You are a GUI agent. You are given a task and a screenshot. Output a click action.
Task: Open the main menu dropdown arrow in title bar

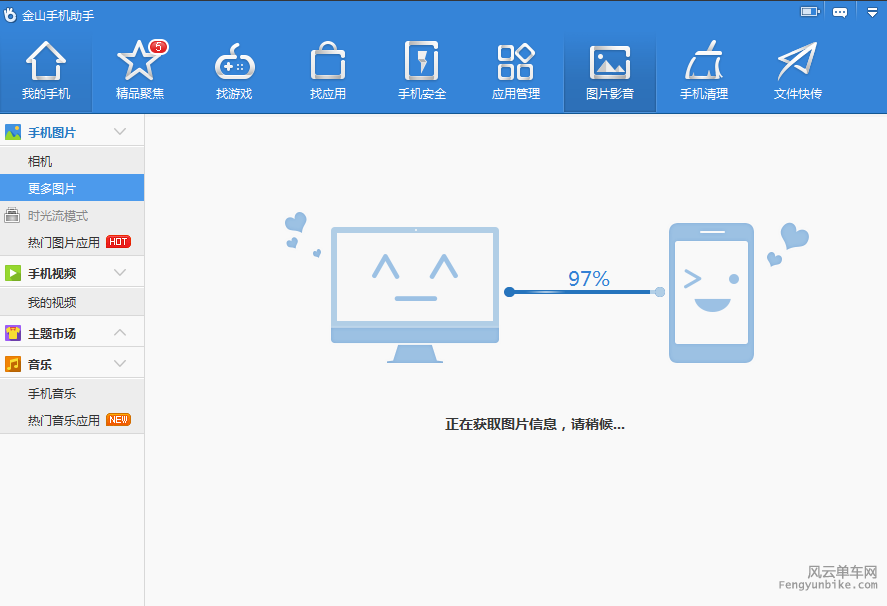tap(872, 12)
